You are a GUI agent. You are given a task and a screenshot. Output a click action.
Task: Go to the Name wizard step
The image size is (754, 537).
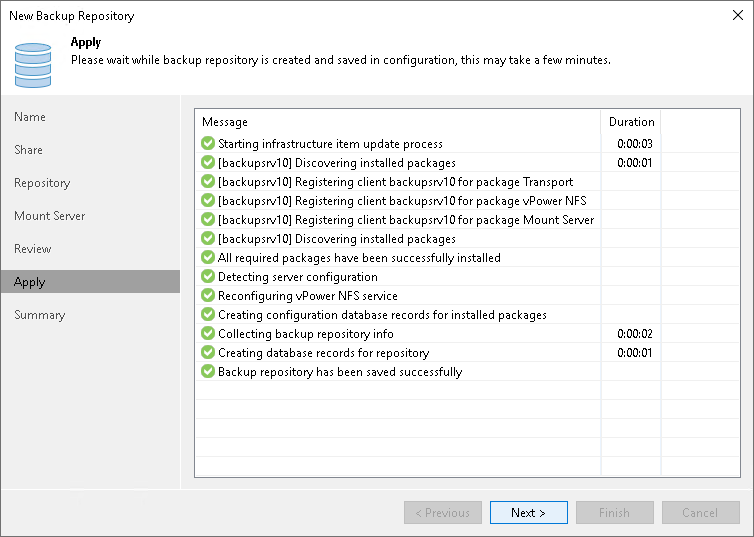point(30,117)
